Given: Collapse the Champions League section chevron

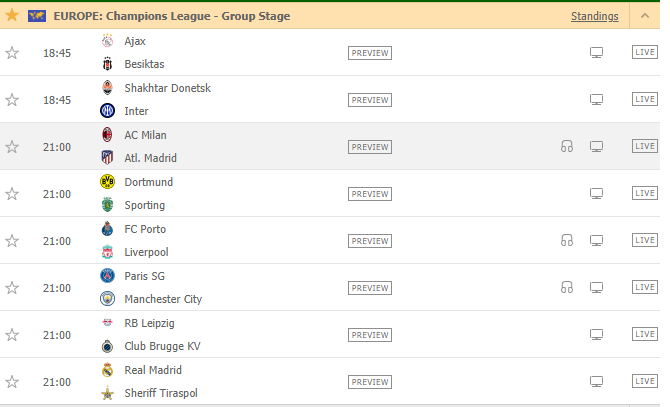Looking at the screenshot, I should pyautogui.click(x=645, y=16).
